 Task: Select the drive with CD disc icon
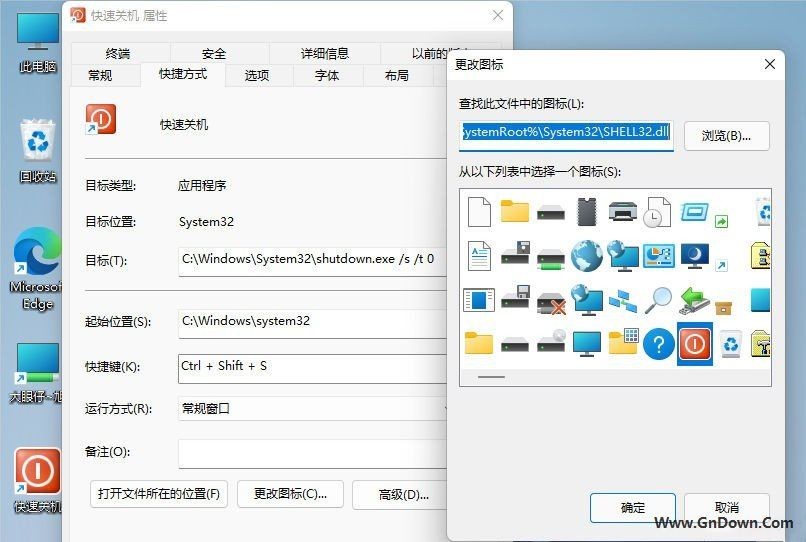[x=552, y=340]
